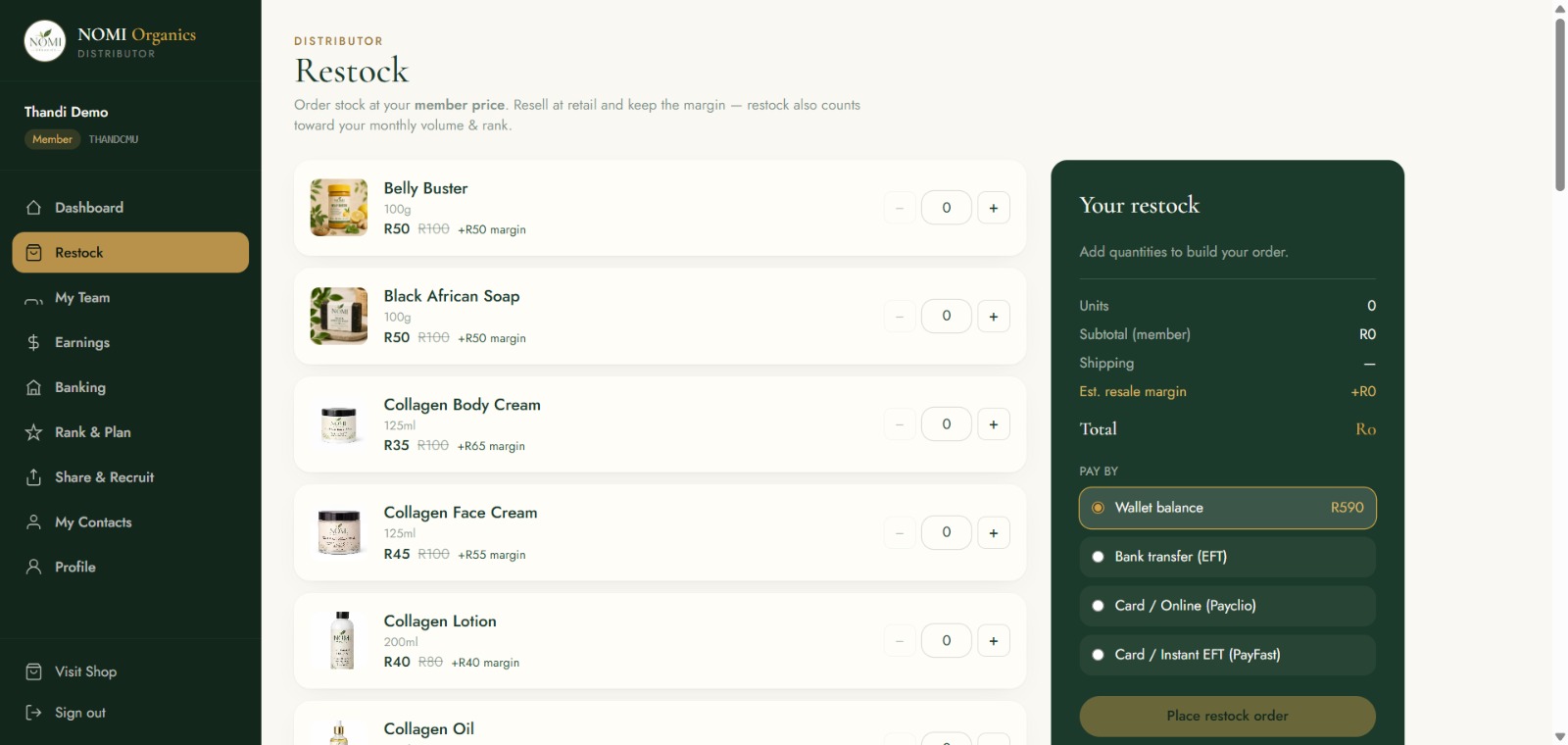The image size is (1568, 745).
Task: Decrease Black African Soap quantity
Action: point(900,316)
